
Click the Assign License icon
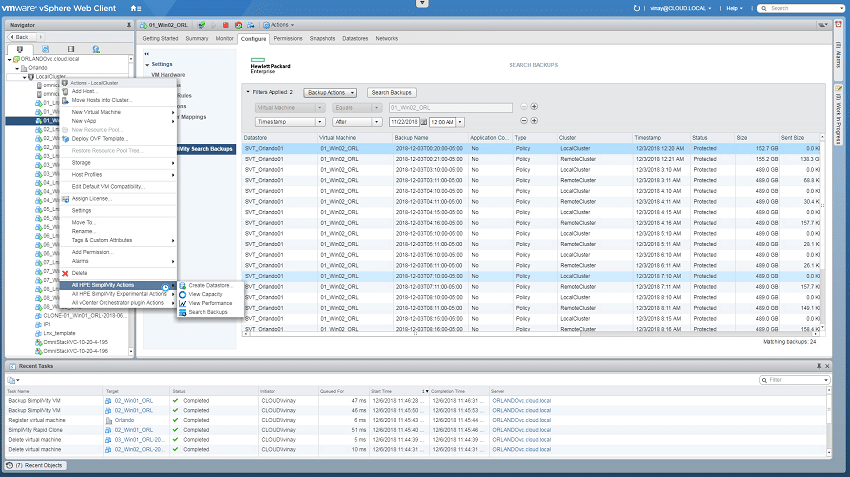(65, 199)
